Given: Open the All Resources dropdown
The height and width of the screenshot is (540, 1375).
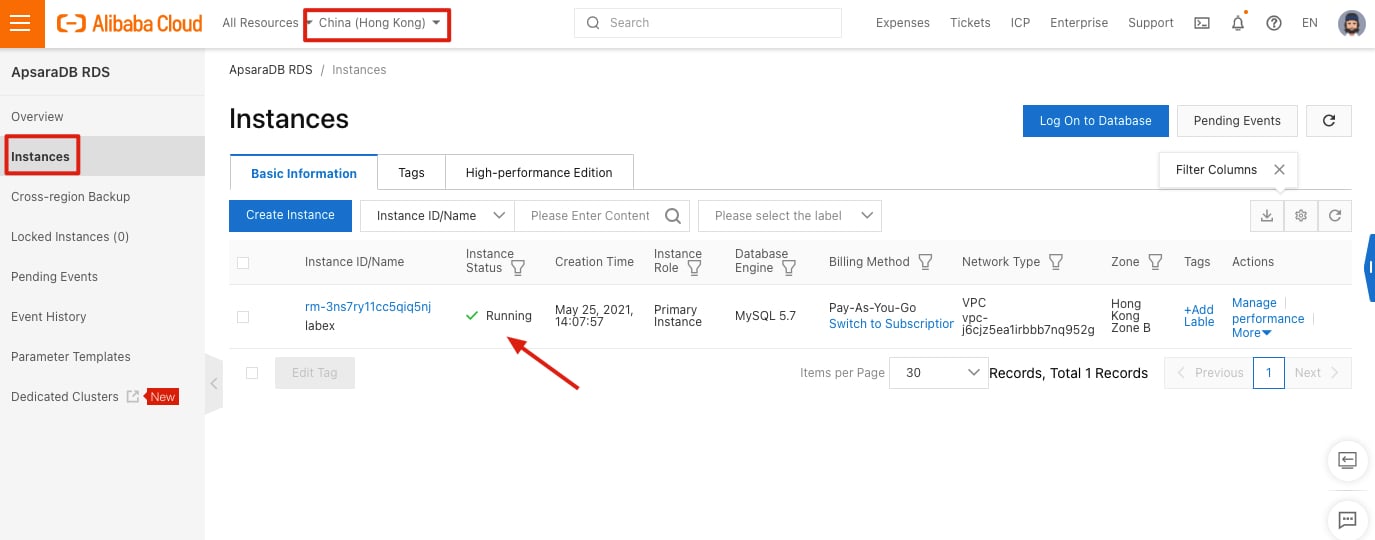Looking at the screenshot, I should (266, 23).
